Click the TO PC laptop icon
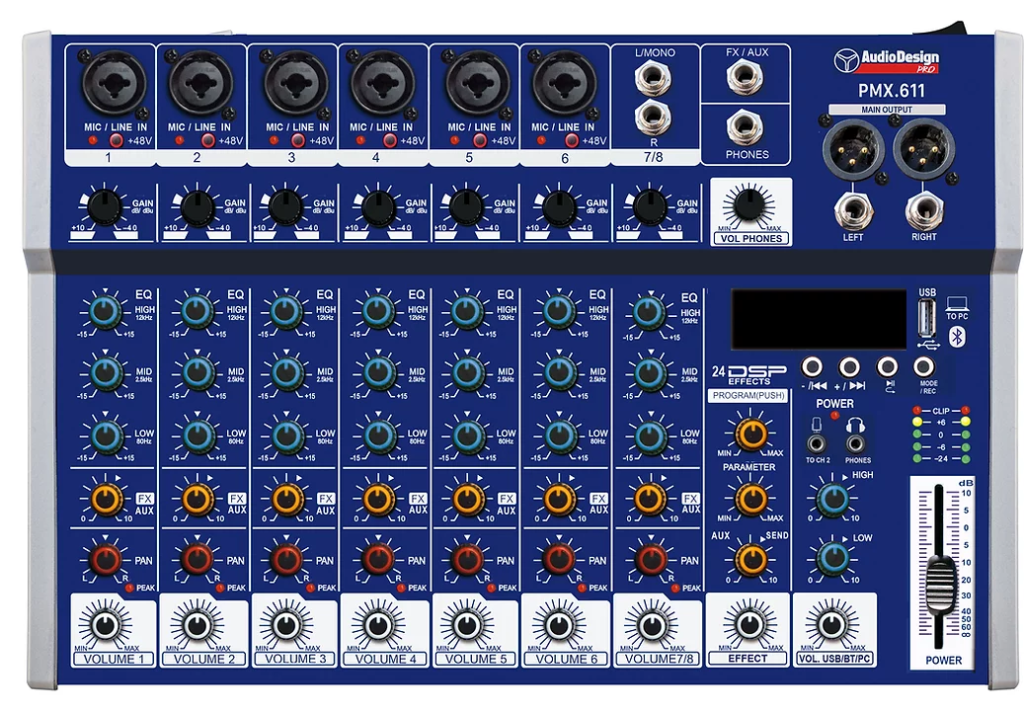Screen dimensions: 1024x712 958,305
